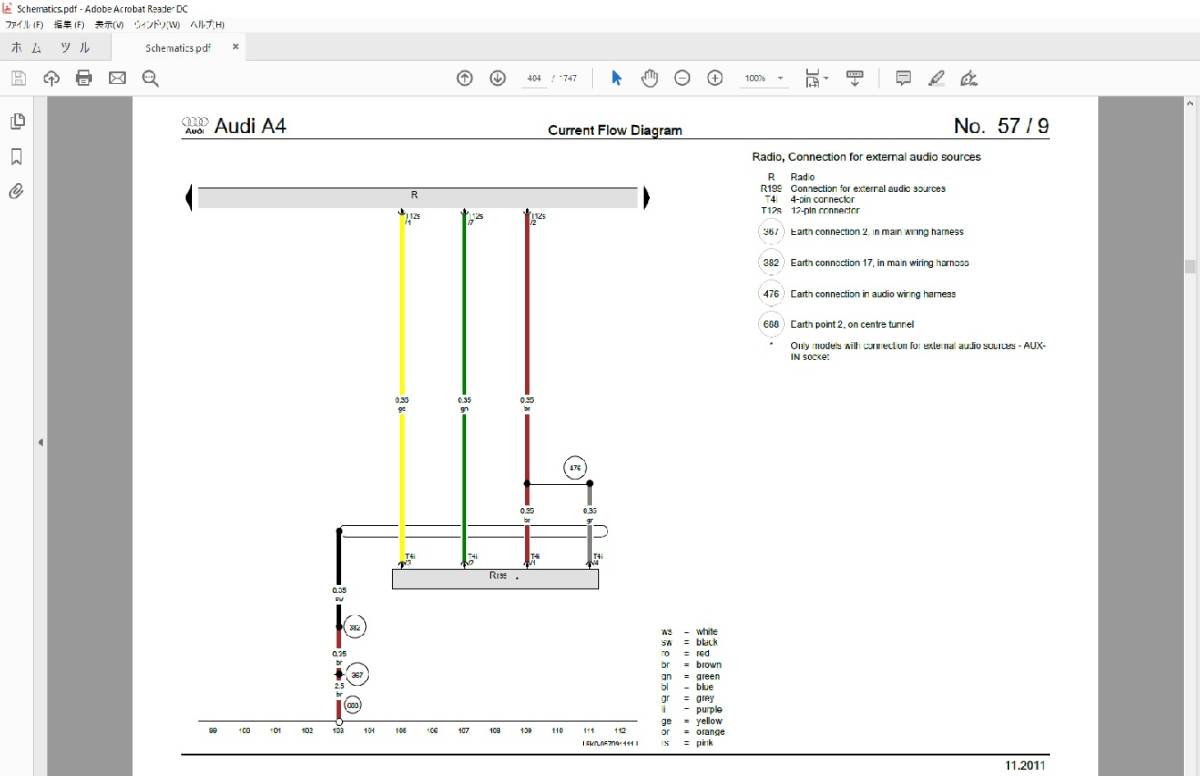This screenshot has height=776, width=1200.
Task: Click 'orange' in the color legend
Action: [x=711, y=732]
